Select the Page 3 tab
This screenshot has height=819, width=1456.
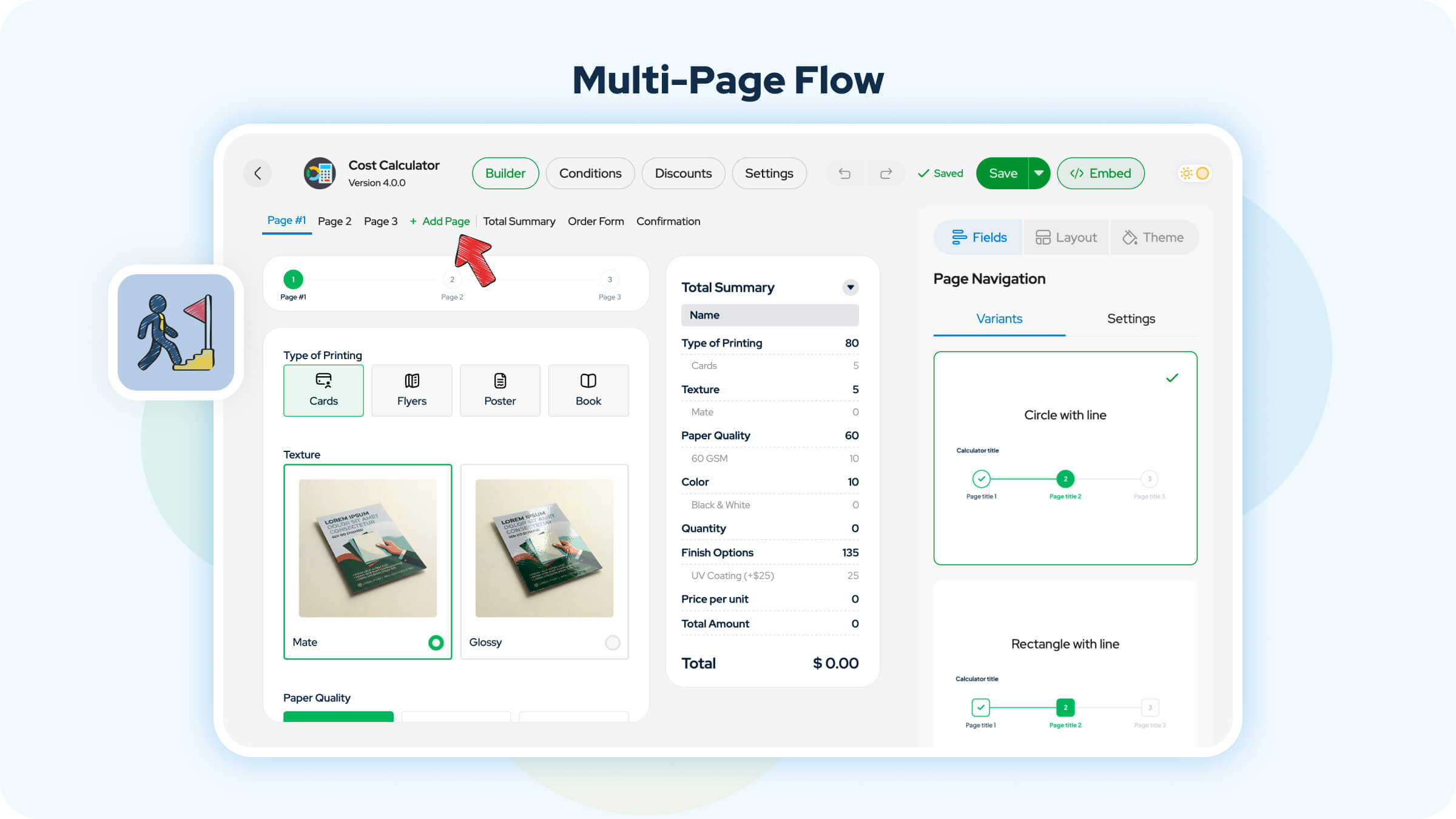380,221
